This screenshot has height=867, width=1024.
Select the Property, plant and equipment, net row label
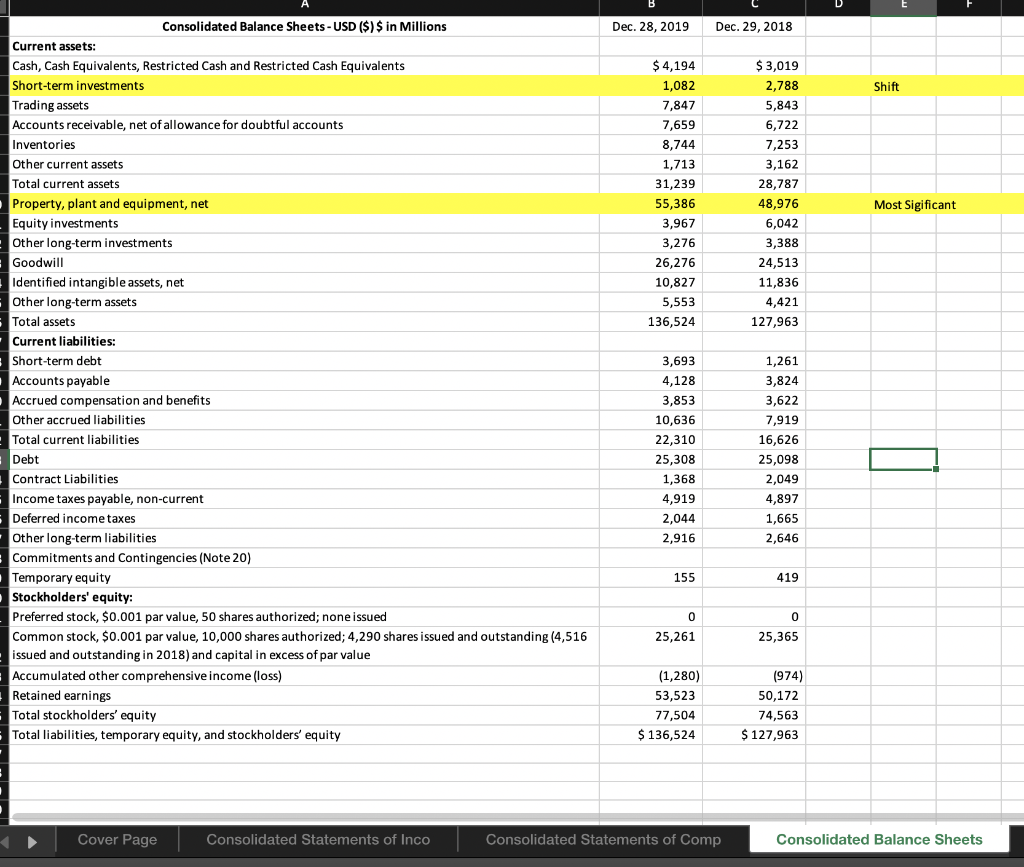click(110, 203)
